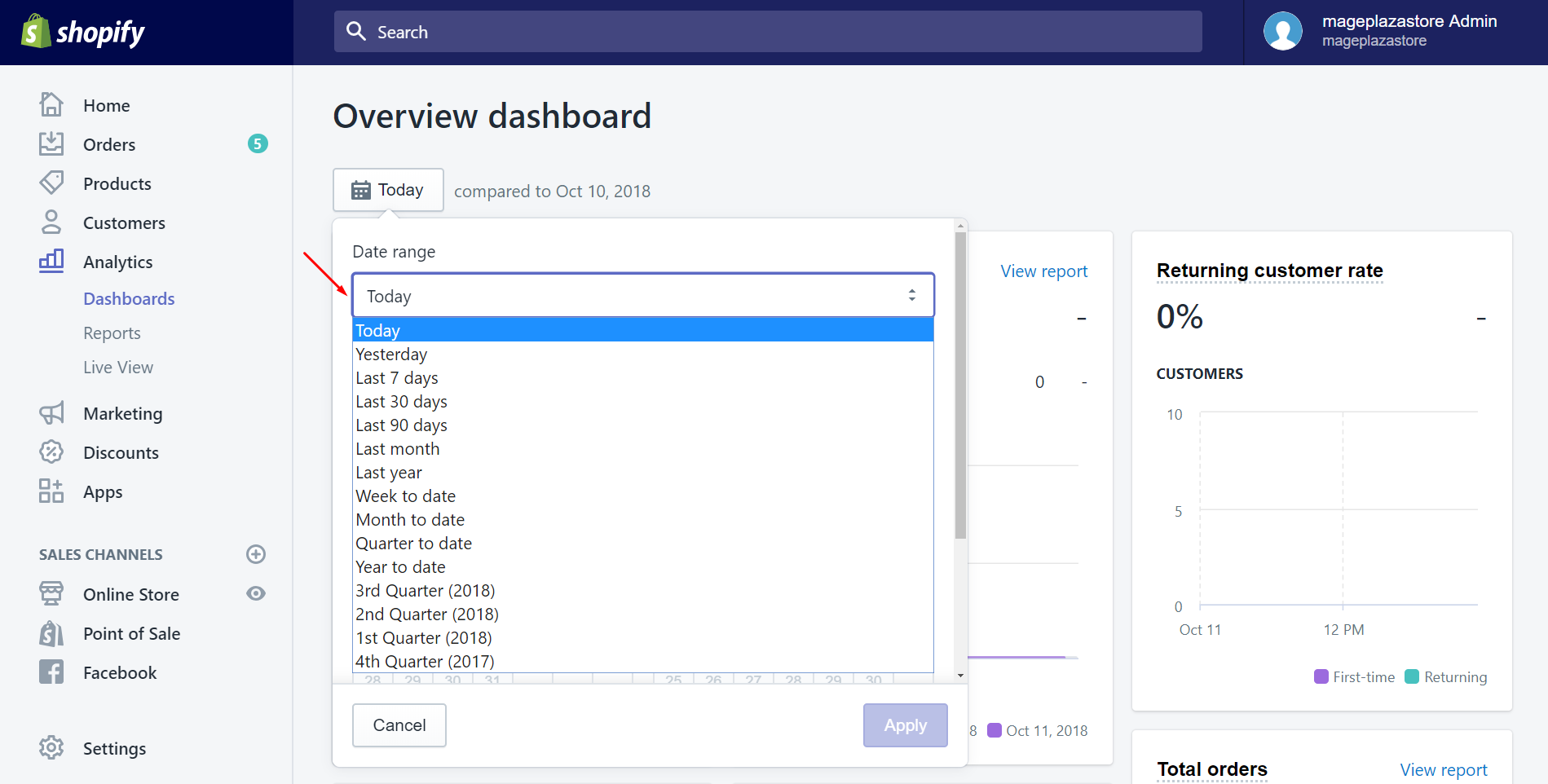View Online Store via eye icon
Viewport: 1548px width, 784px height.
tap(256, 593)
